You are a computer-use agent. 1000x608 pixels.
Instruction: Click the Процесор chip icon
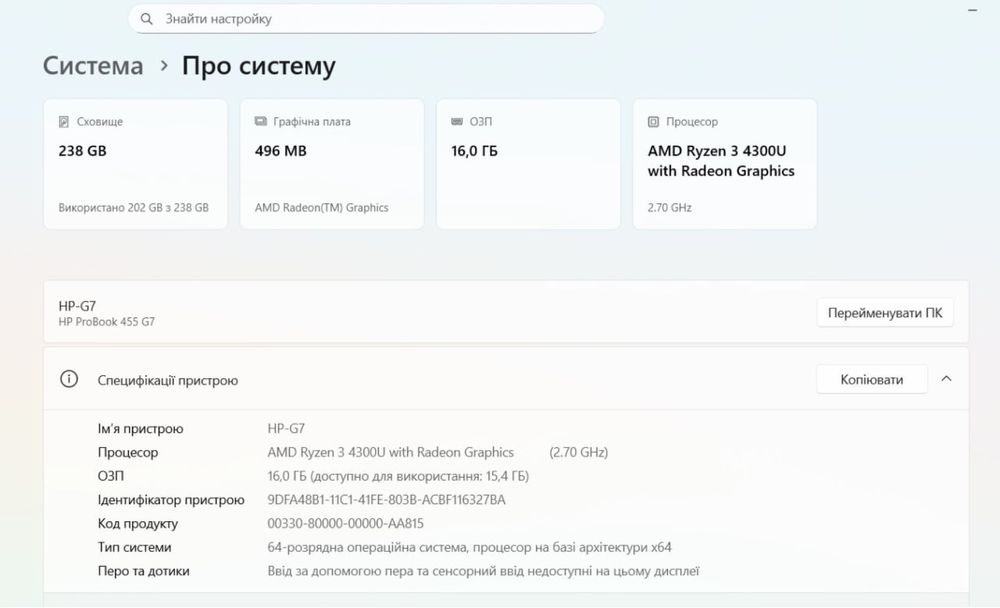point(653,122)
